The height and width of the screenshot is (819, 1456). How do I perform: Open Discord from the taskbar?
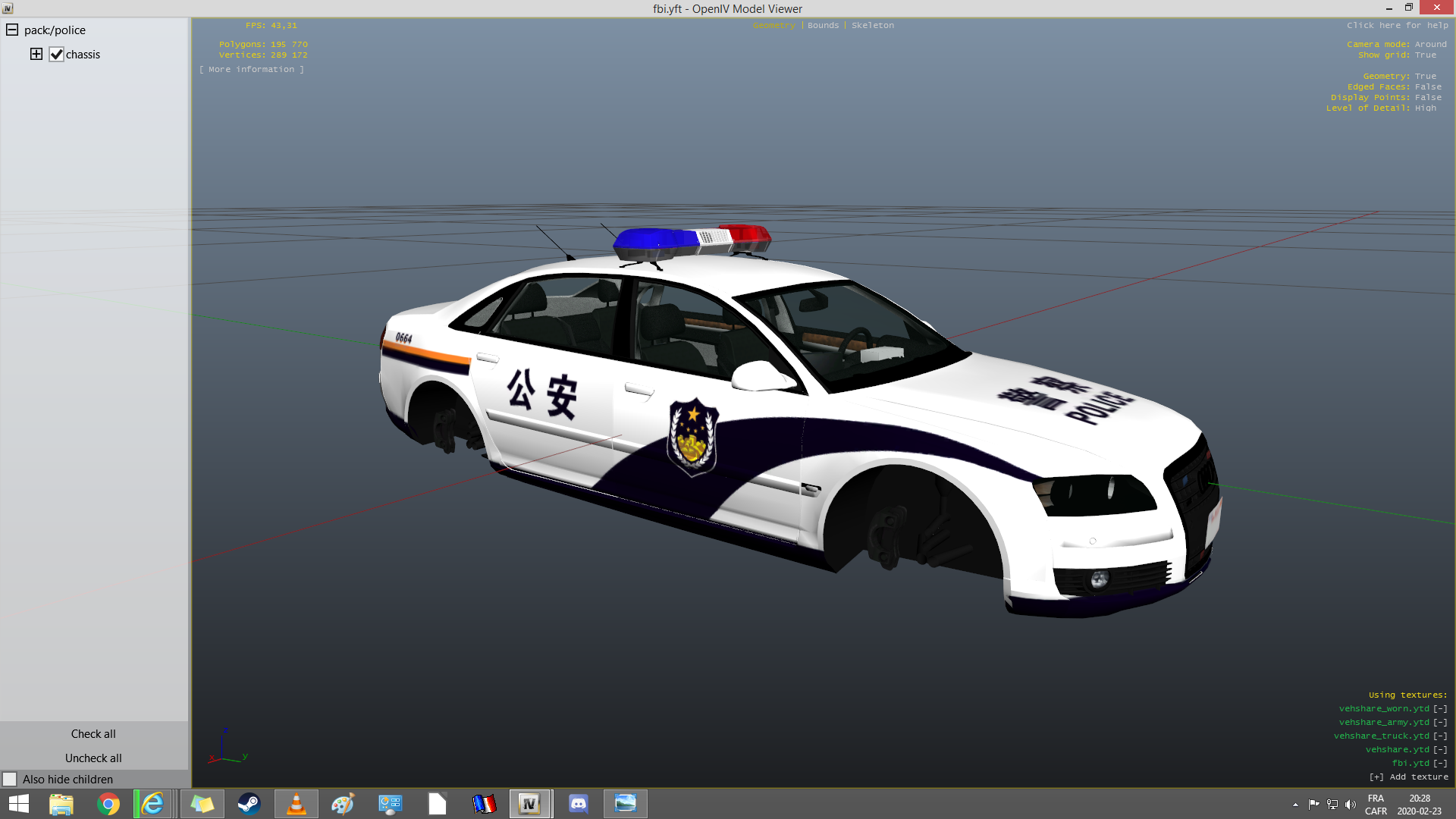(x=578, y=803)
